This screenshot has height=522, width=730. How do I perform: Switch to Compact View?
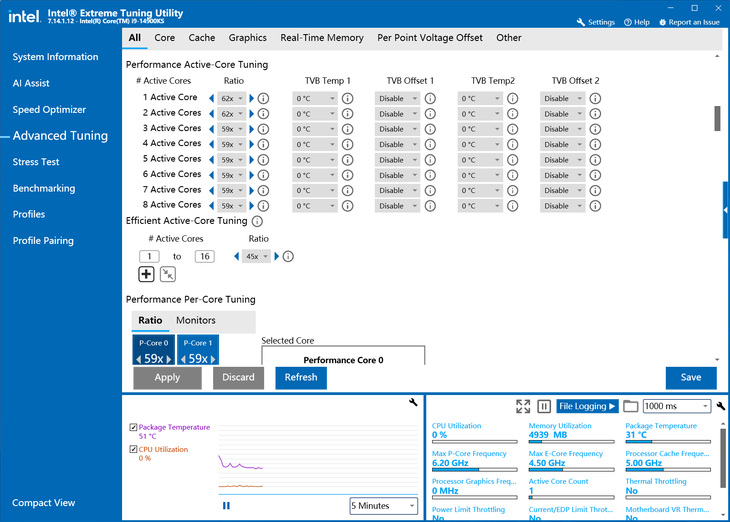(43, 503)
